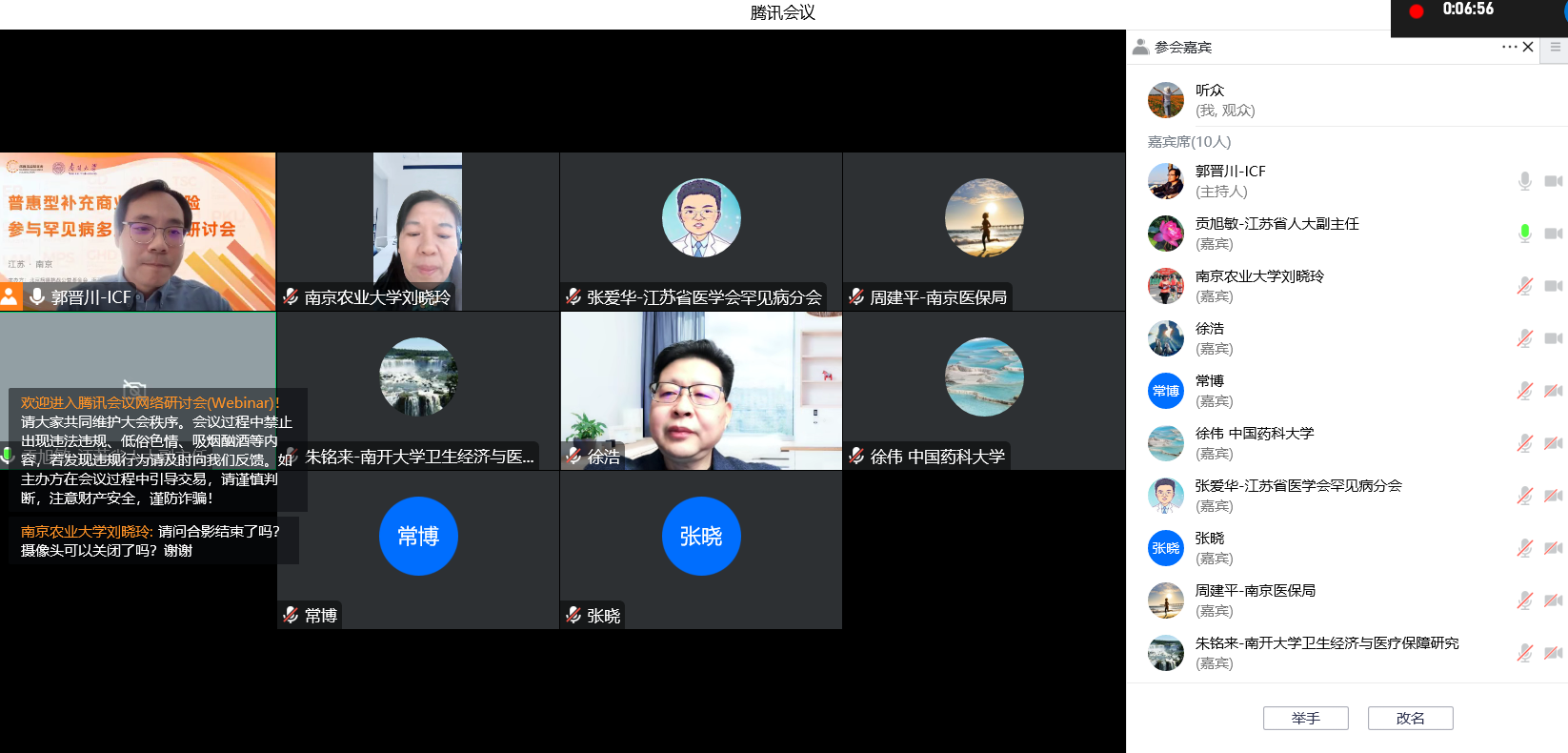
Task: Click the blue 常博 avatar circle in grid
Action: (x=418, y=536)
